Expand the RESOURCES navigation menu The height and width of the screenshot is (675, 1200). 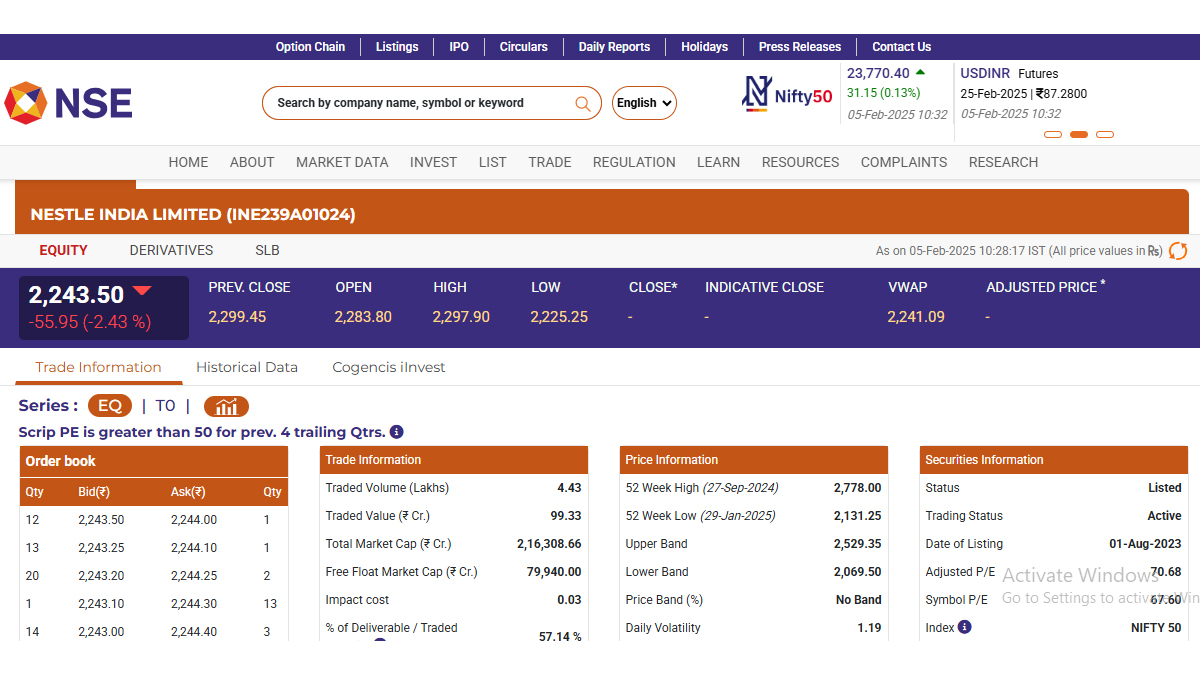tap(800, 162)
